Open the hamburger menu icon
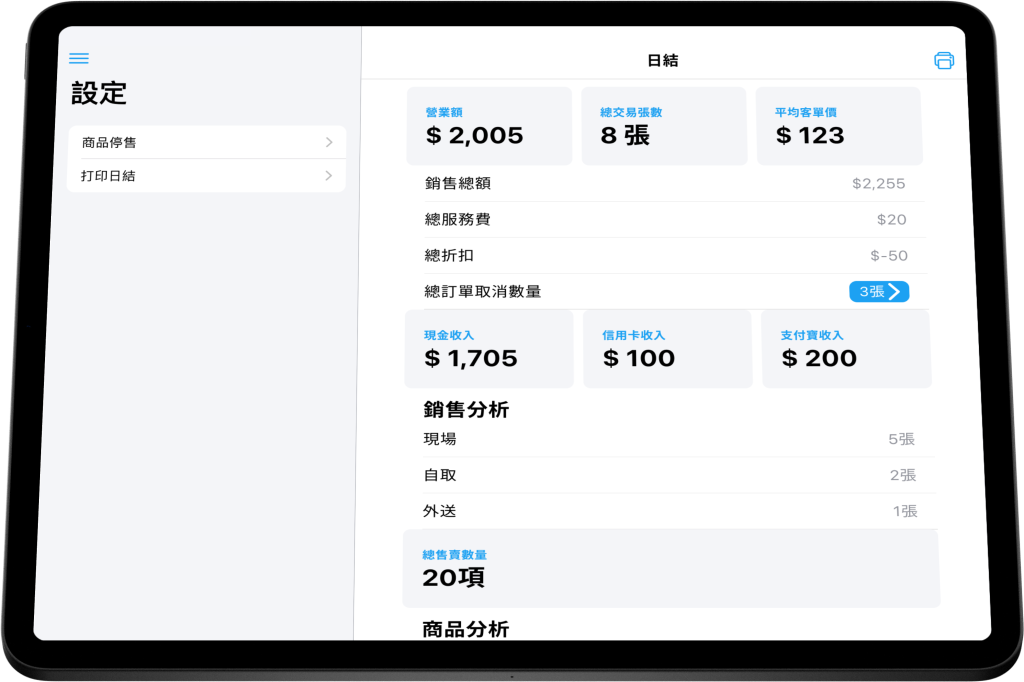The height and width of the screenshot is (682, 1024). pyautogui.click(x=79, y=59)
